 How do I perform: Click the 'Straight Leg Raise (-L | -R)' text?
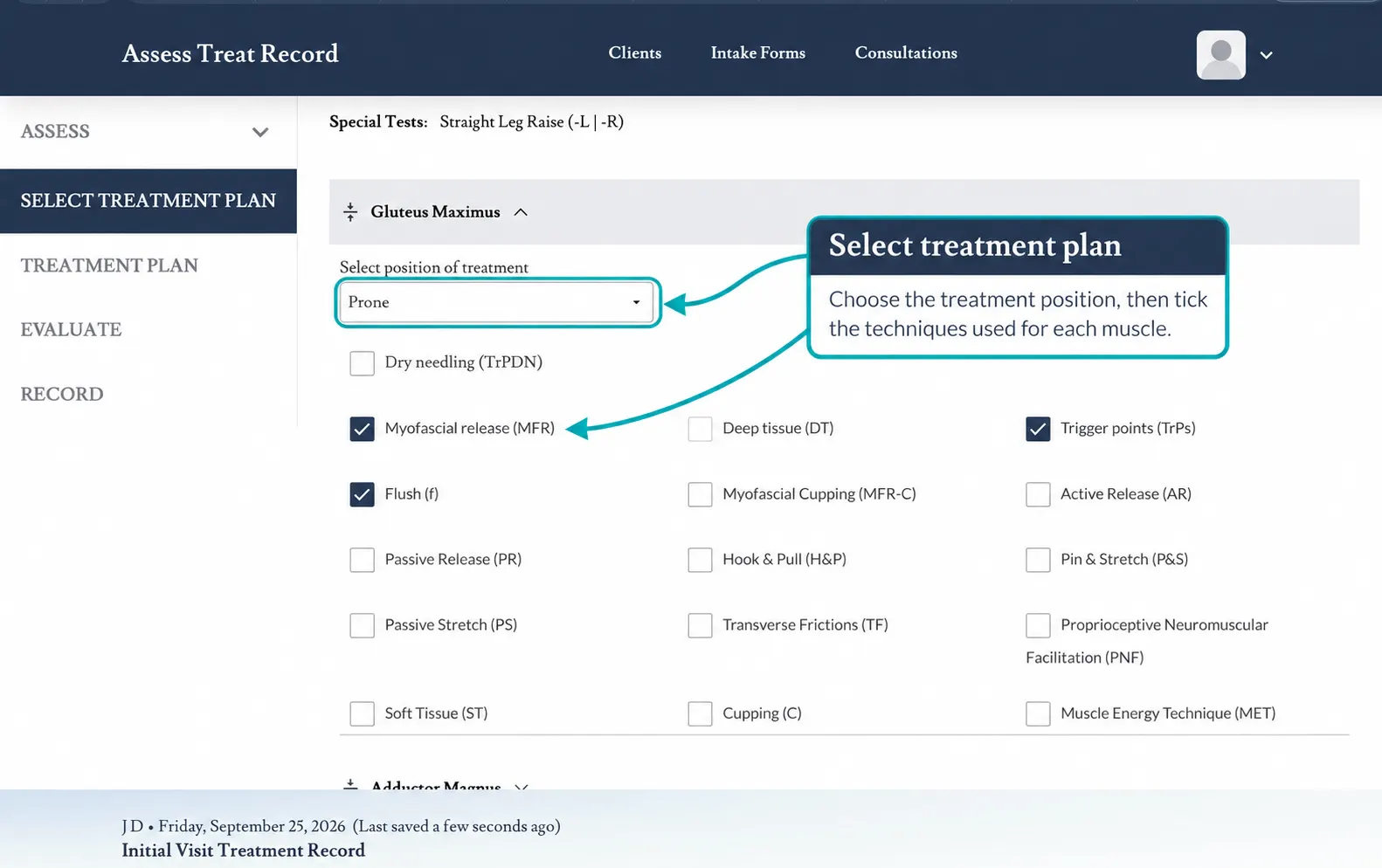pos(532,122)
